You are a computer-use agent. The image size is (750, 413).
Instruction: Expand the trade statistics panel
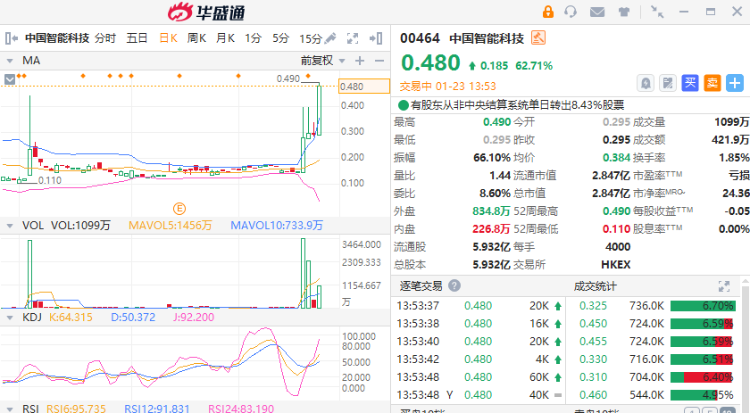[x=724, y=286]
